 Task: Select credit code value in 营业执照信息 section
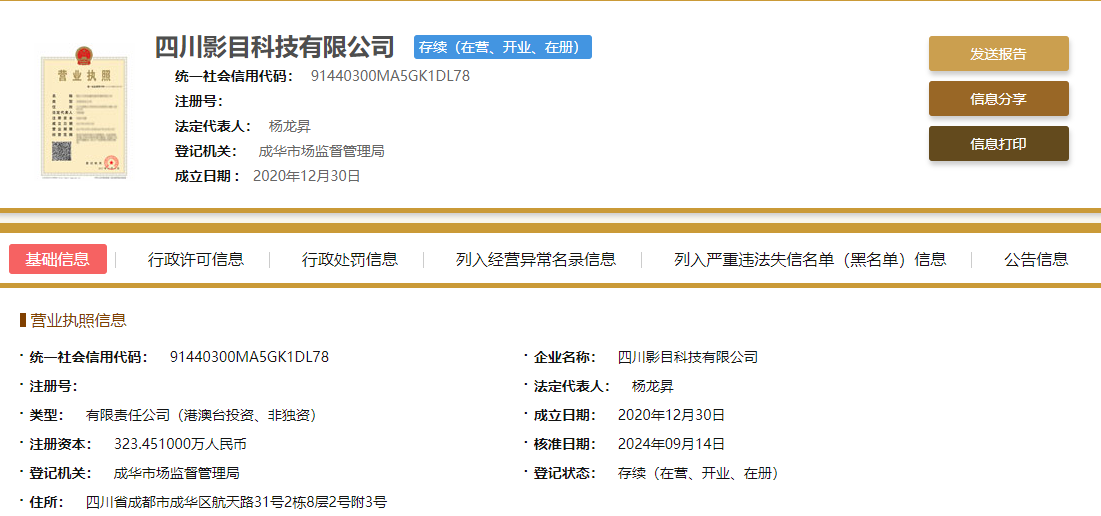tap(249, 357)
